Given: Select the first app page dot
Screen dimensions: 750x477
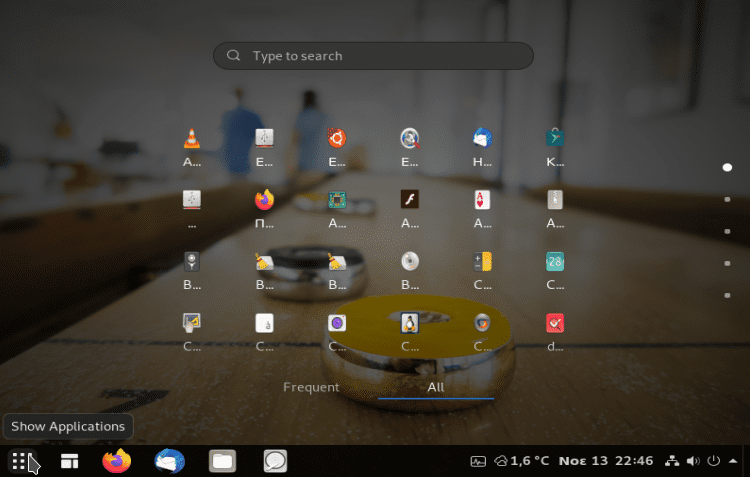Looking at the screenshot, I should [x=727, y=167].
